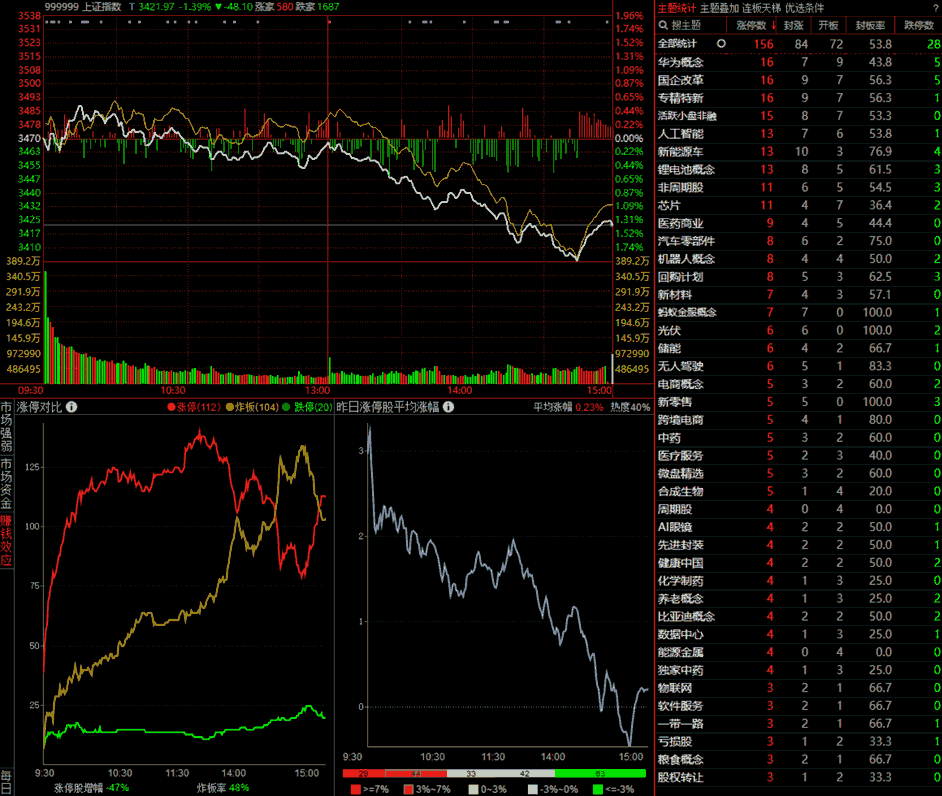Click the search magnifier icon beside 搜主题
This screenshot has width=942, height=796.
pyautogui.click(x=663, y=25)
